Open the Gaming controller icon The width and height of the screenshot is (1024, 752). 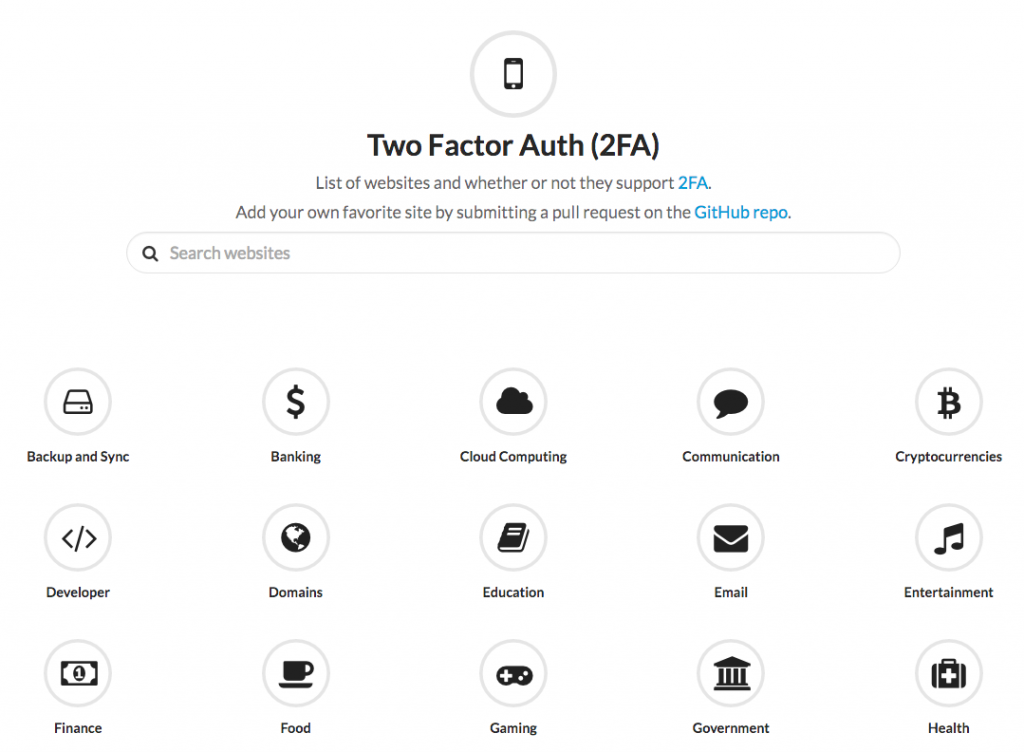pyautogui.click(x=513, y=673)
